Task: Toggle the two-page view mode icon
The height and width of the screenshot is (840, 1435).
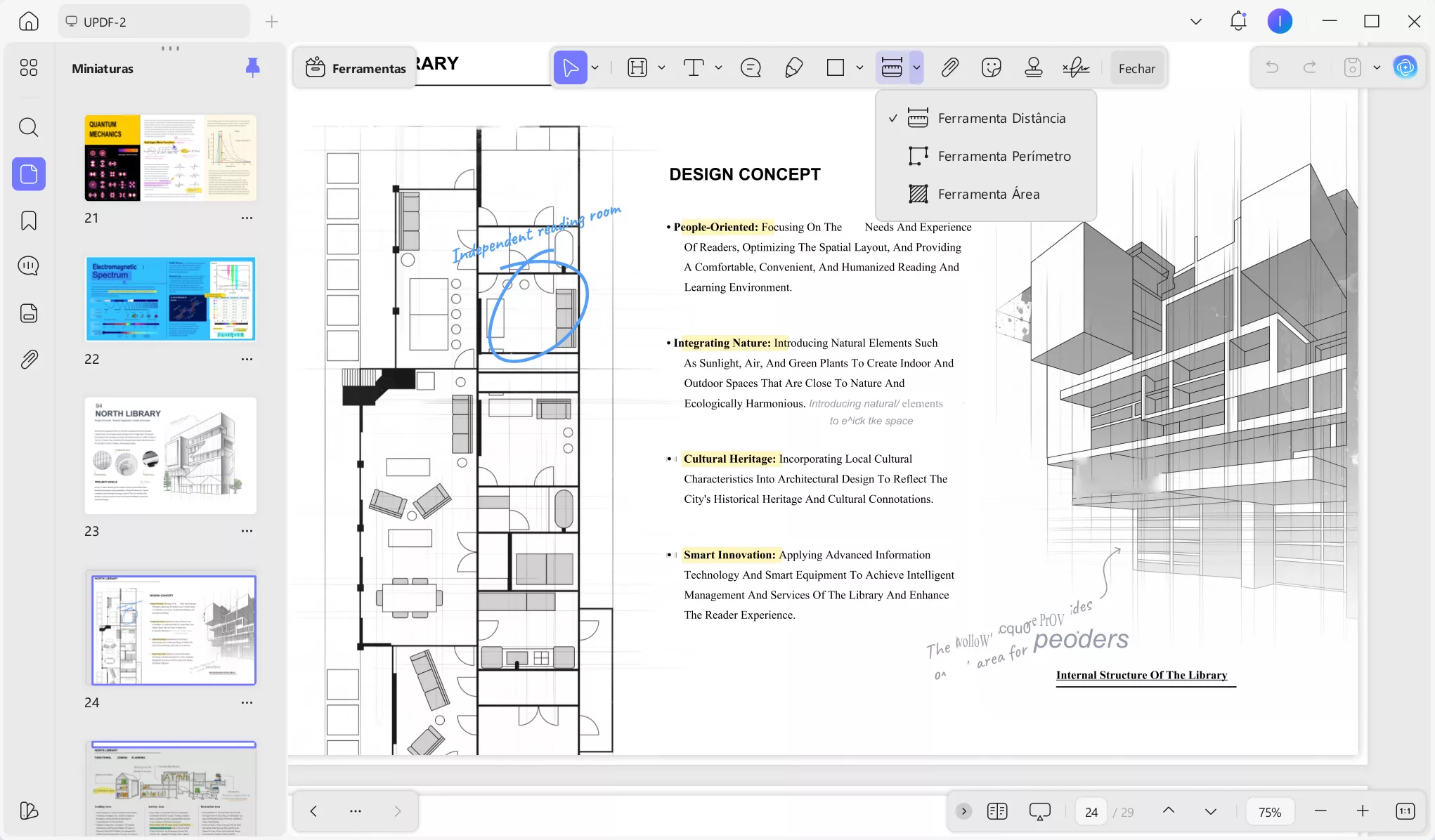Action: [996, 811]
